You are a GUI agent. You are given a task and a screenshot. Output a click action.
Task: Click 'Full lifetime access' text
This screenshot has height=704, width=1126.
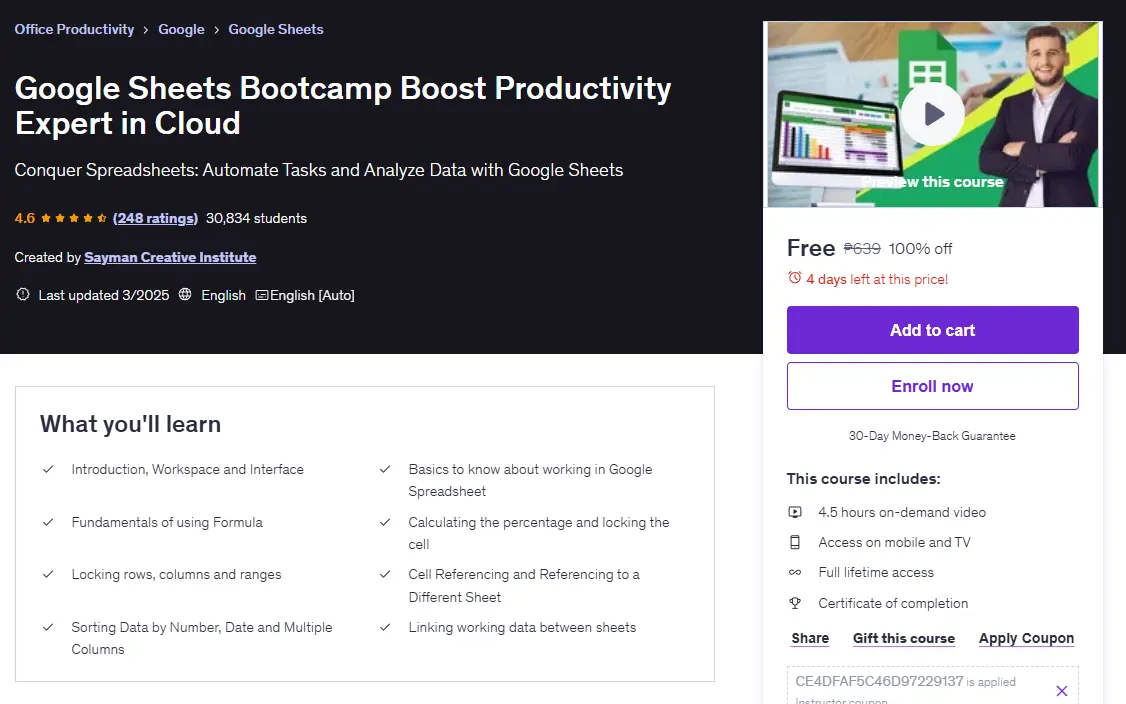876,573
